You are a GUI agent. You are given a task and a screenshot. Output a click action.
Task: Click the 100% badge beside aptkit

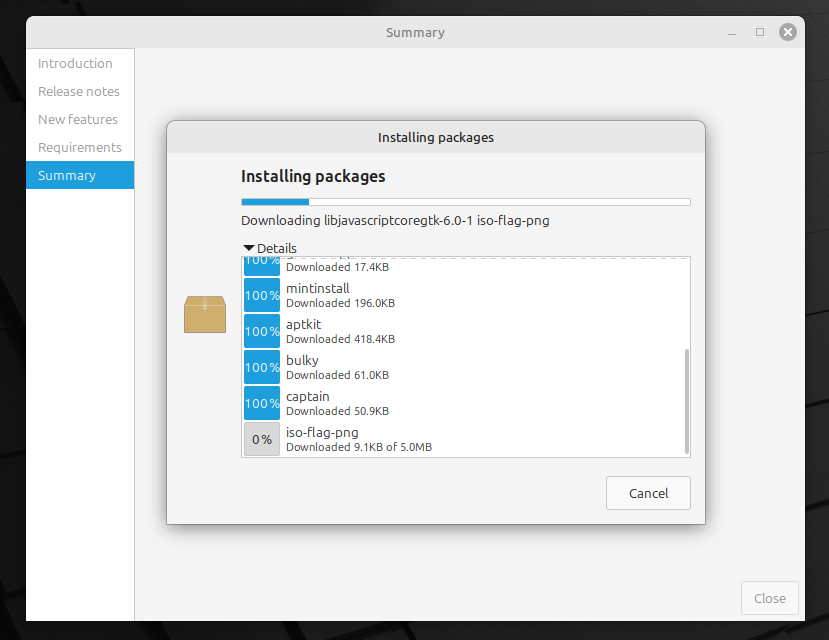pos(262,332)
